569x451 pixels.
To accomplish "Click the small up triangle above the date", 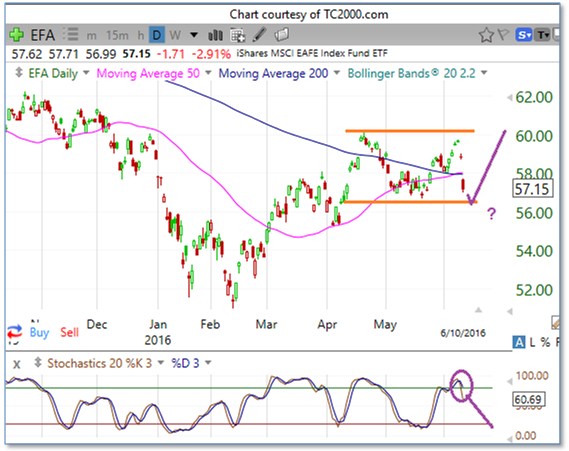I will (478, 309).
